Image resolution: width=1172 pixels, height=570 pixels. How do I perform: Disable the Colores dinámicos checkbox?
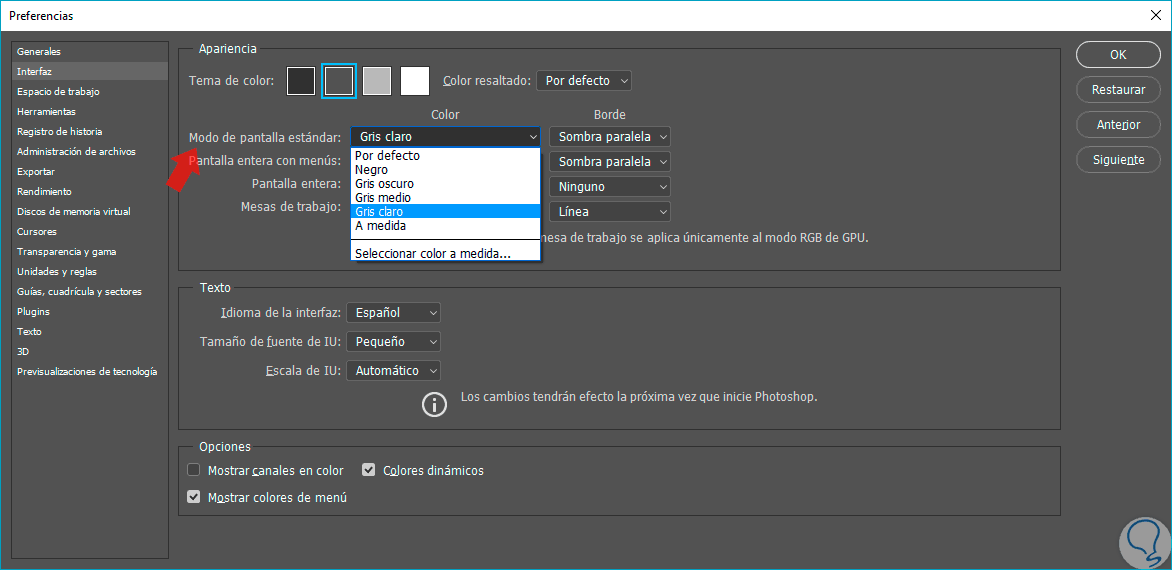[369, 470]
